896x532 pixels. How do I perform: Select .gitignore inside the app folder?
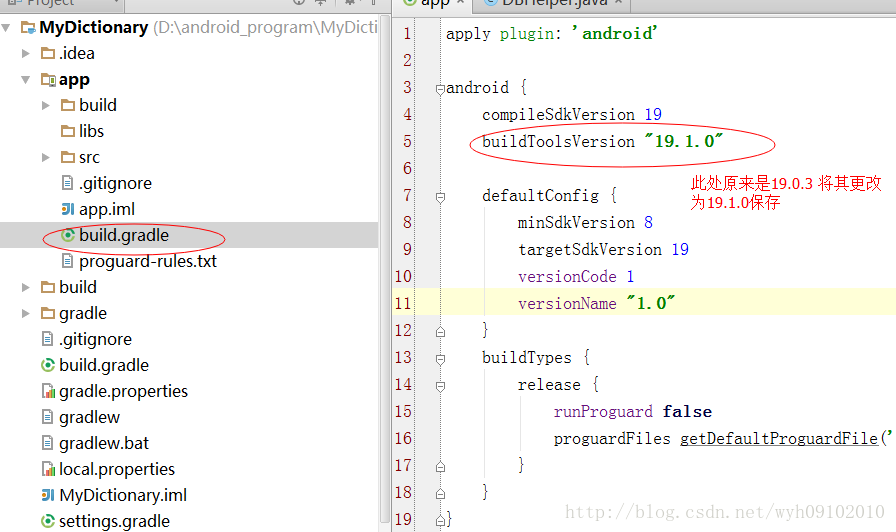point(115,183)
